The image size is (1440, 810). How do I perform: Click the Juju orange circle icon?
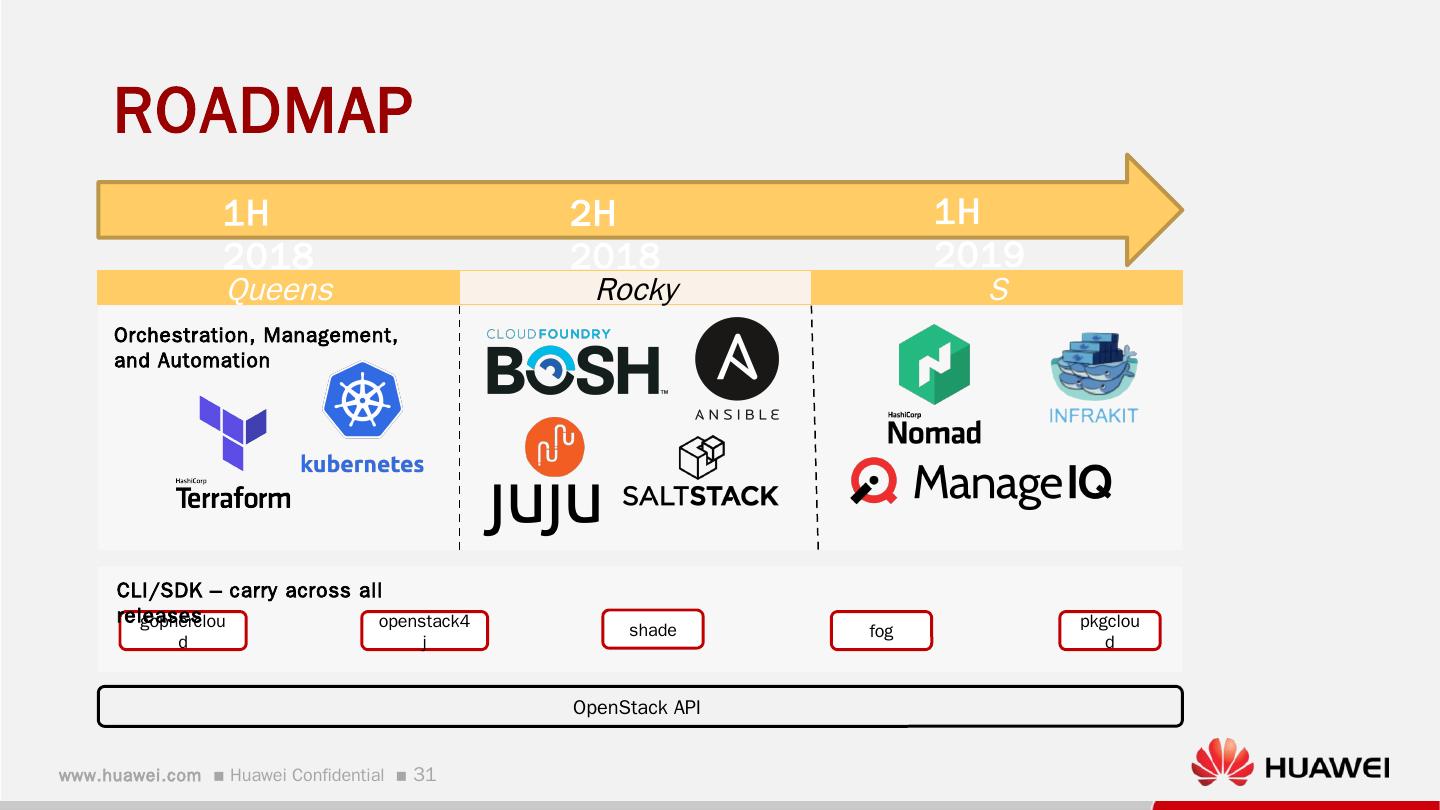[x=555, y=446]
